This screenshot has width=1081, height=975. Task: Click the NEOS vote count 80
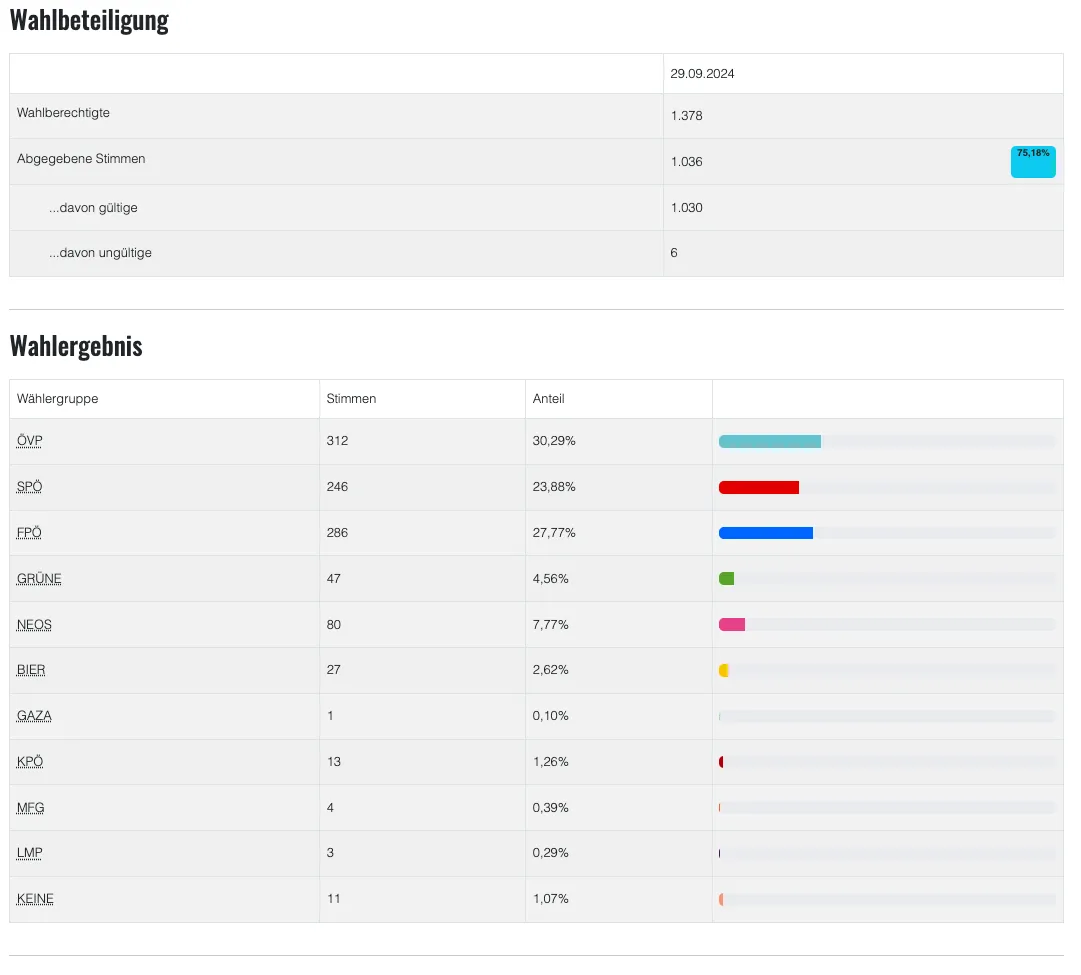pos(334,625)
